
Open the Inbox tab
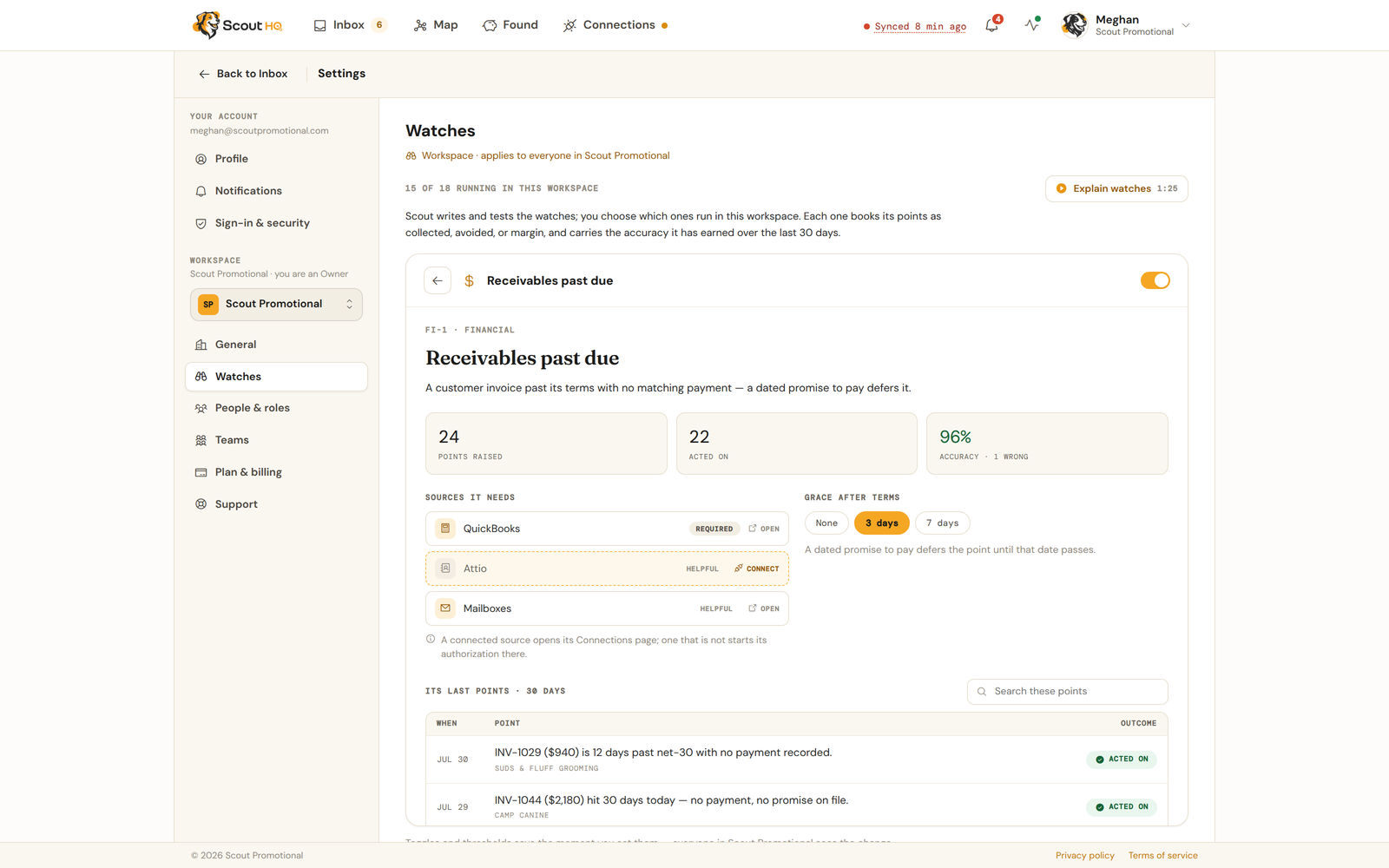[349, 25]
